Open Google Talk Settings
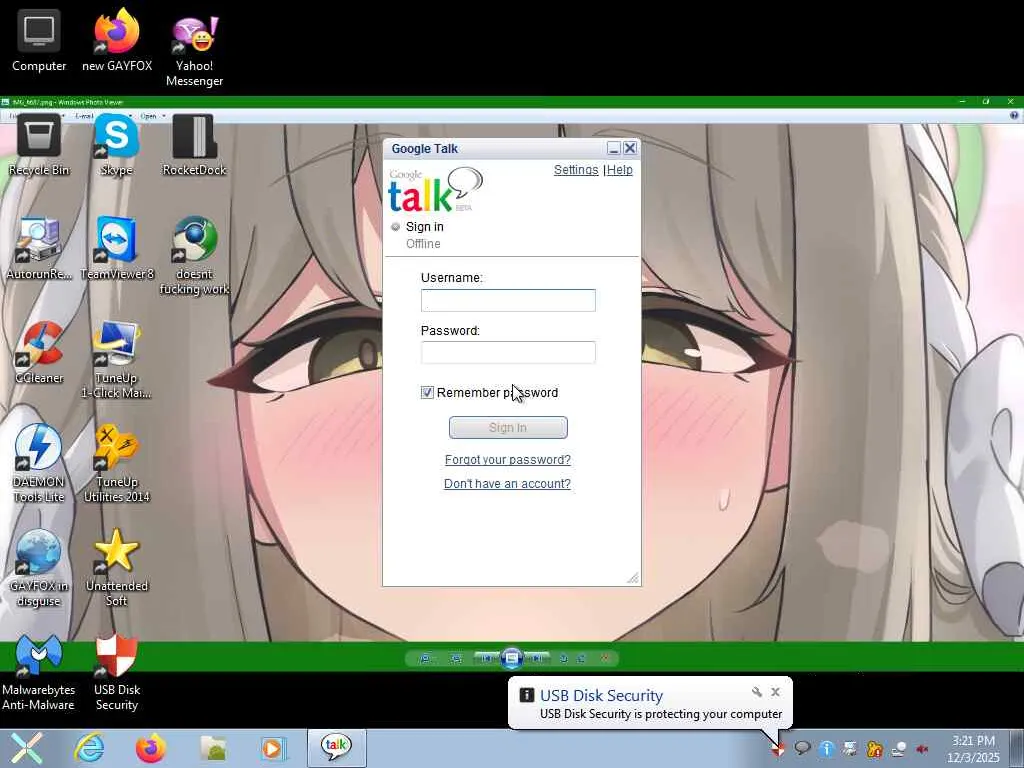1024x768 pixels. [576, 170]
